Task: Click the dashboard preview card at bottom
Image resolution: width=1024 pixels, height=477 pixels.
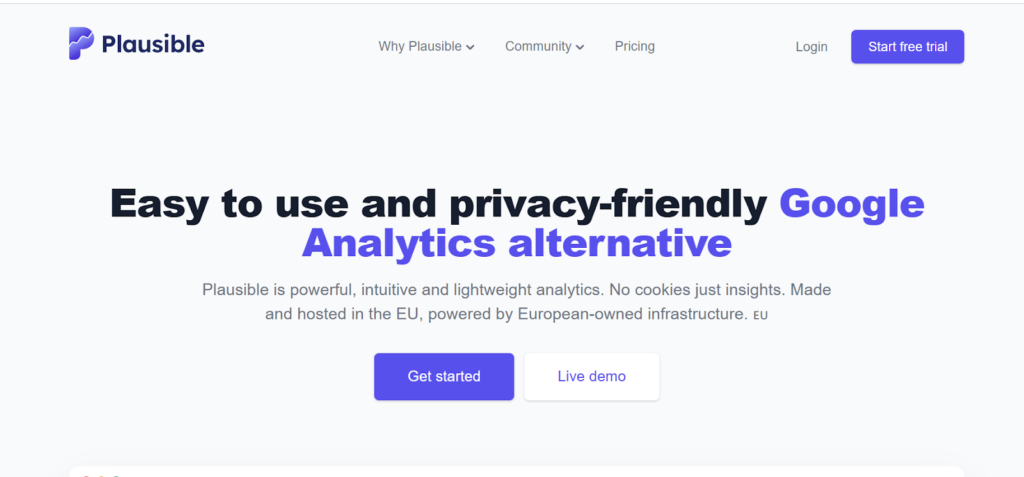Action: tap(516, 471)
